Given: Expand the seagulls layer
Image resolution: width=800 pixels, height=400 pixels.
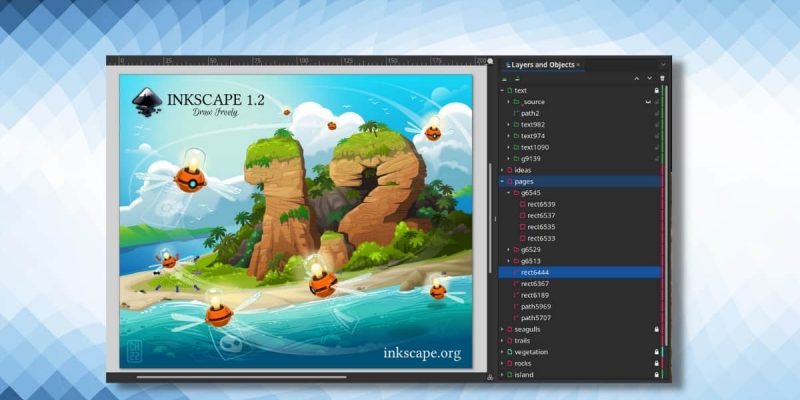Looking at the screenshot, I should click(502, 330).
